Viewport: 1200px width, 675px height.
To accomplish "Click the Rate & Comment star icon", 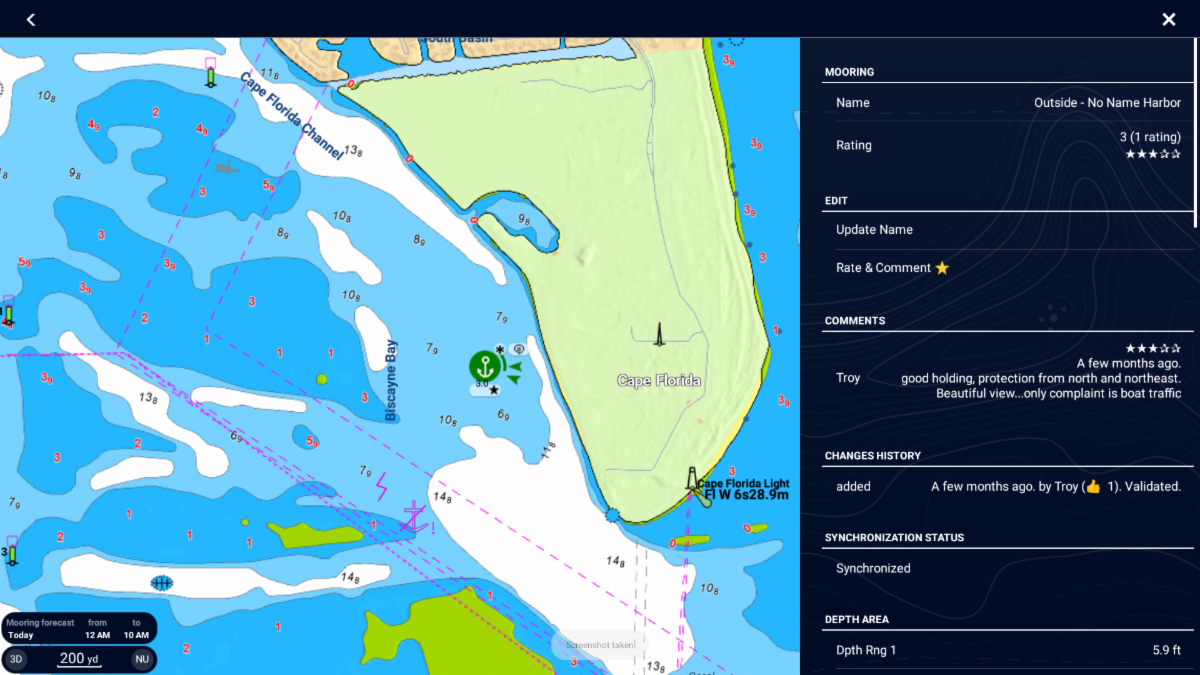I will click(941, 268).
